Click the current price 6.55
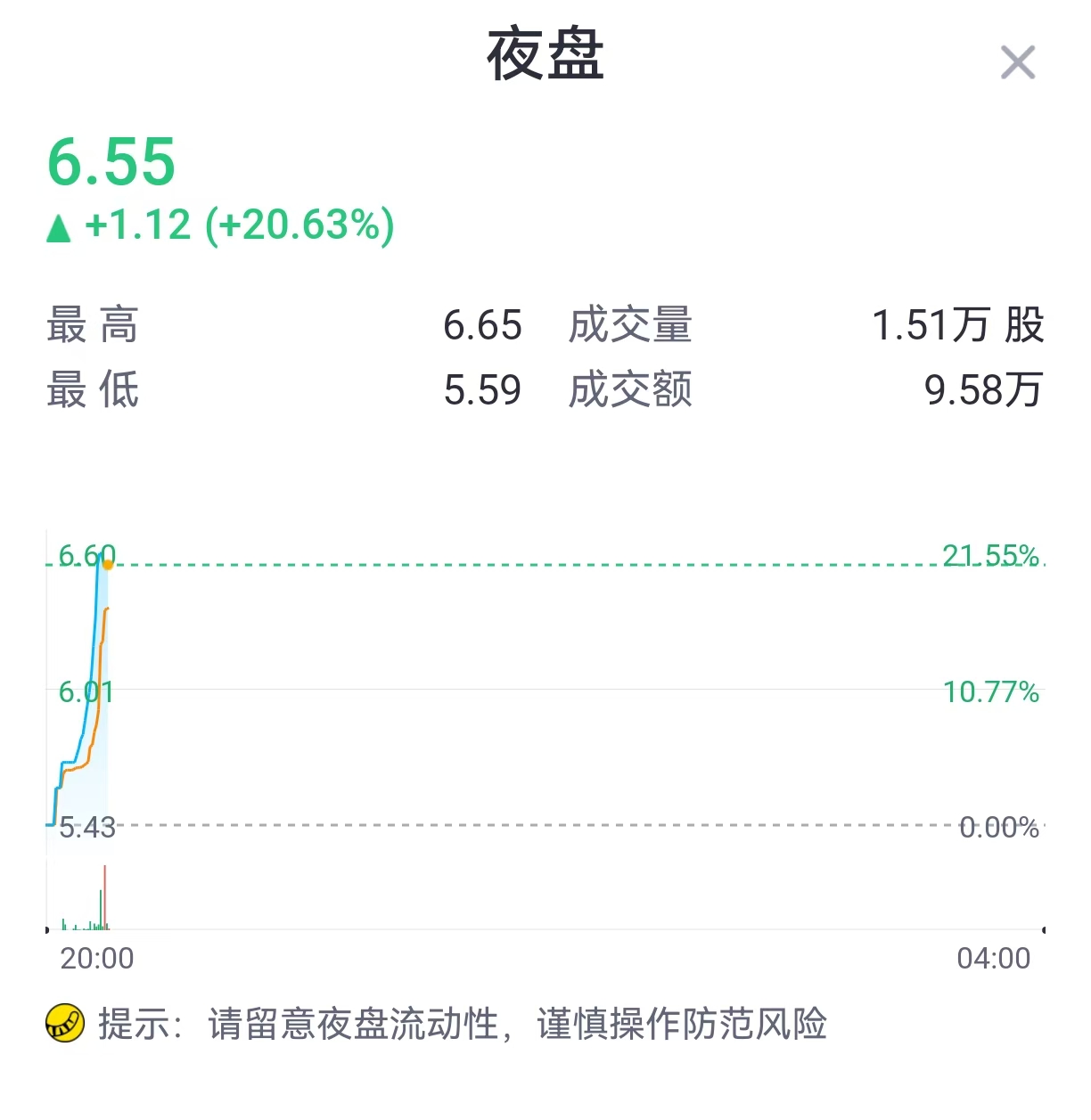 coord(111,162)
